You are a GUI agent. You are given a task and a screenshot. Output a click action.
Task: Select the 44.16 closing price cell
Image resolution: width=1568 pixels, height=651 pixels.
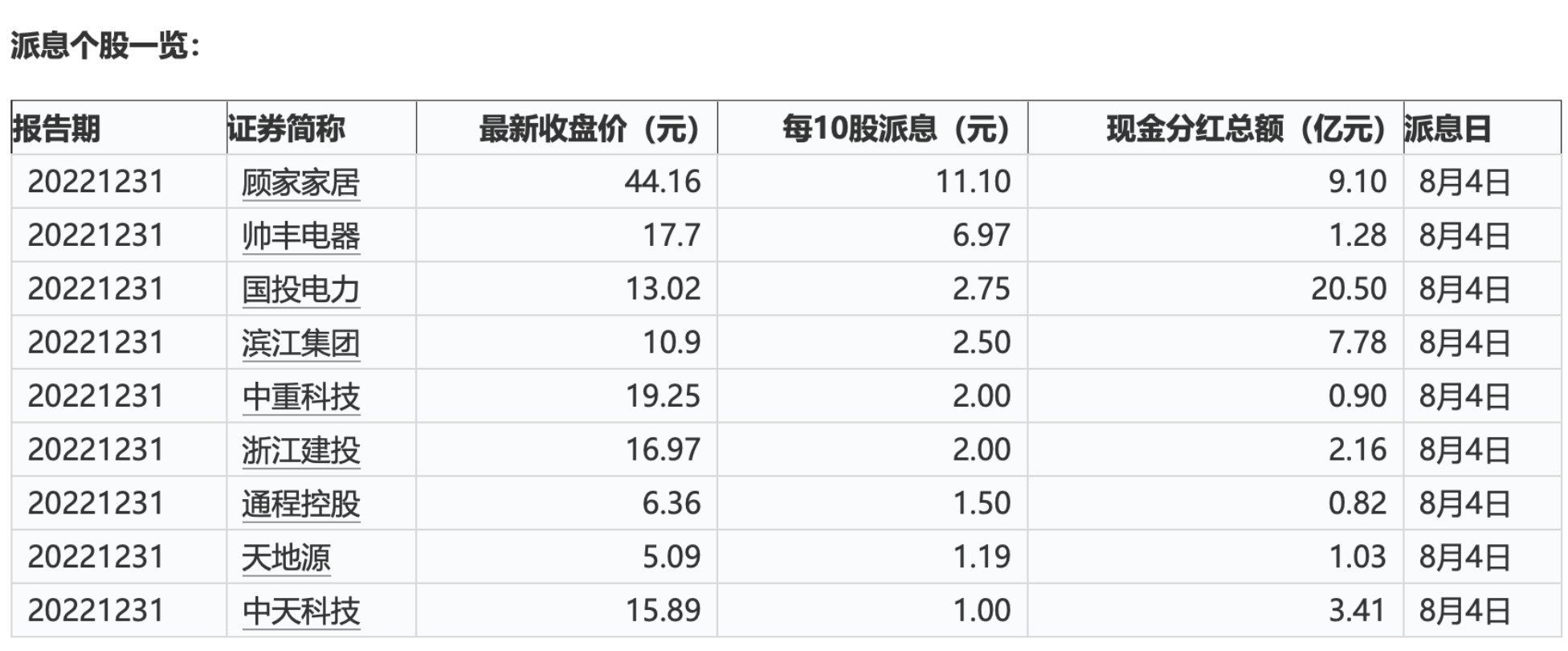[567, 182]
